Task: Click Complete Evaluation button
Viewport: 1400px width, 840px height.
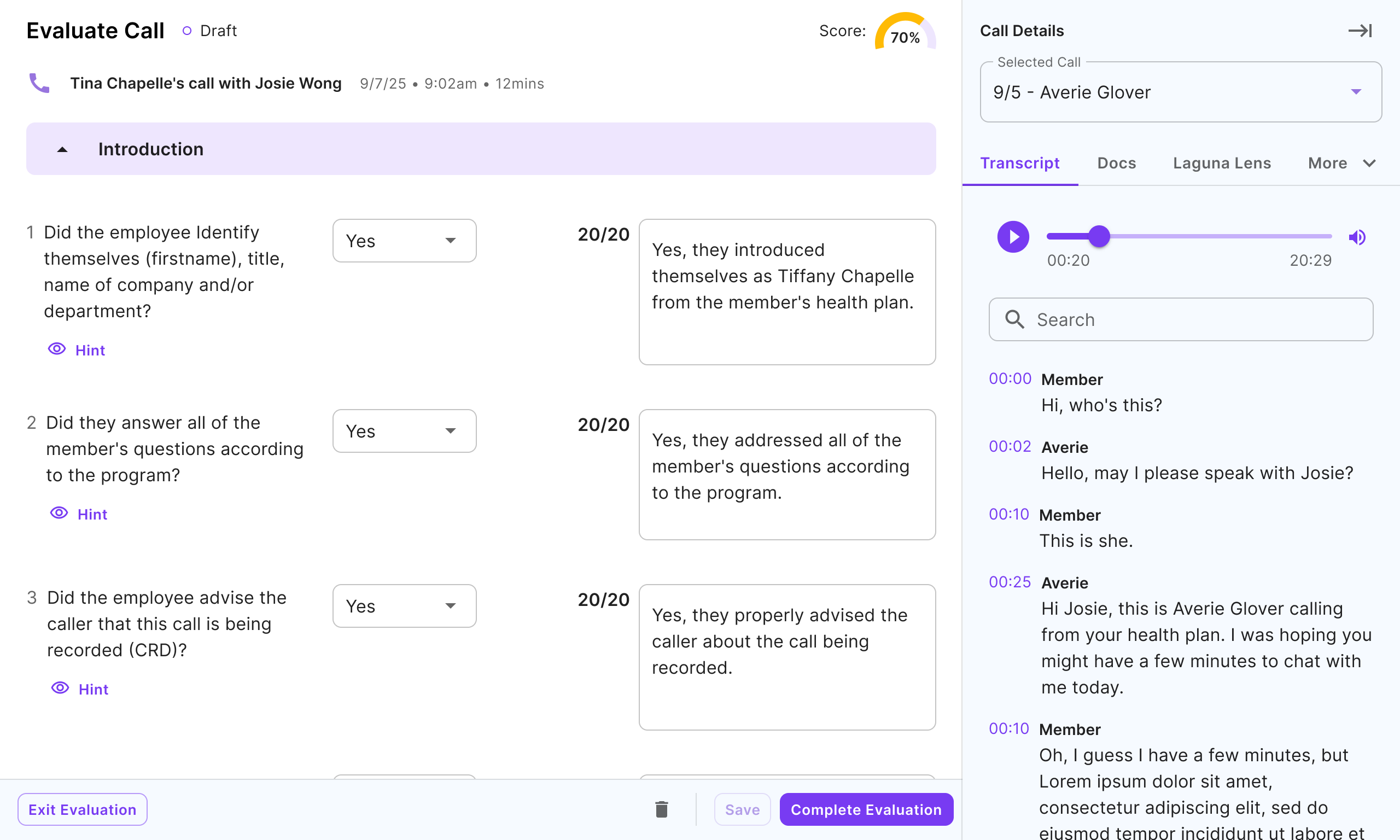Action: [x=866, y=809]
